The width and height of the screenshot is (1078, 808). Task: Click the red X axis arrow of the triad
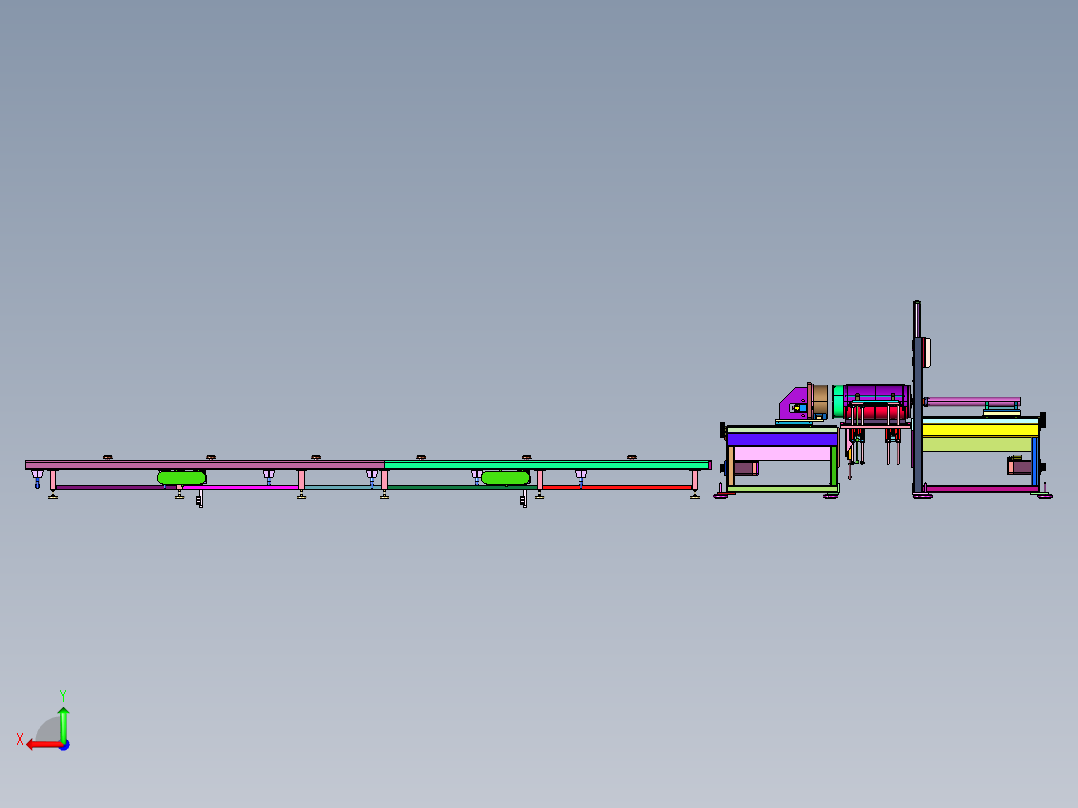tap(44, 745)
